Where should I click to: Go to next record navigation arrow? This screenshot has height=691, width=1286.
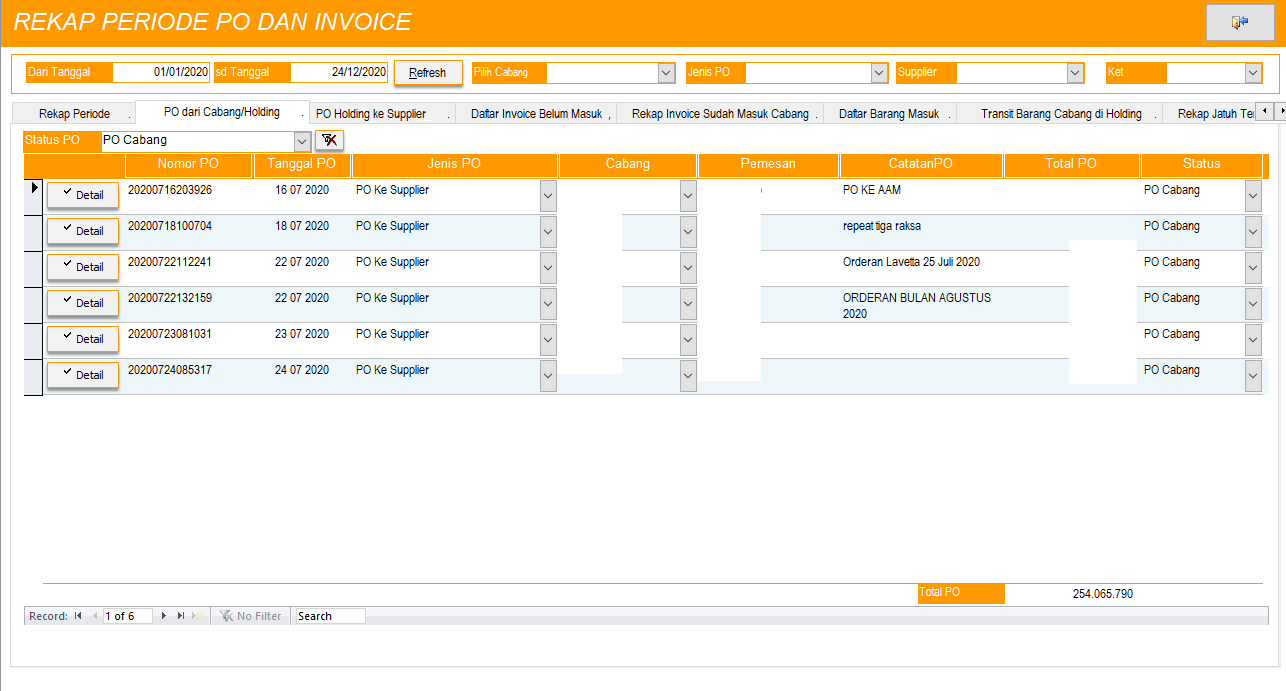[164, 616]
